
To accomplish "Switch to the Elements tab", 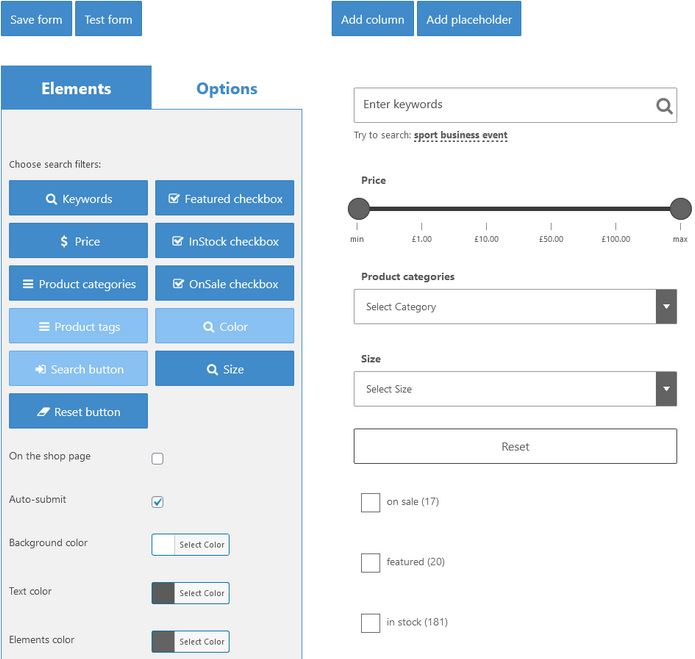I will coord(76,88).
